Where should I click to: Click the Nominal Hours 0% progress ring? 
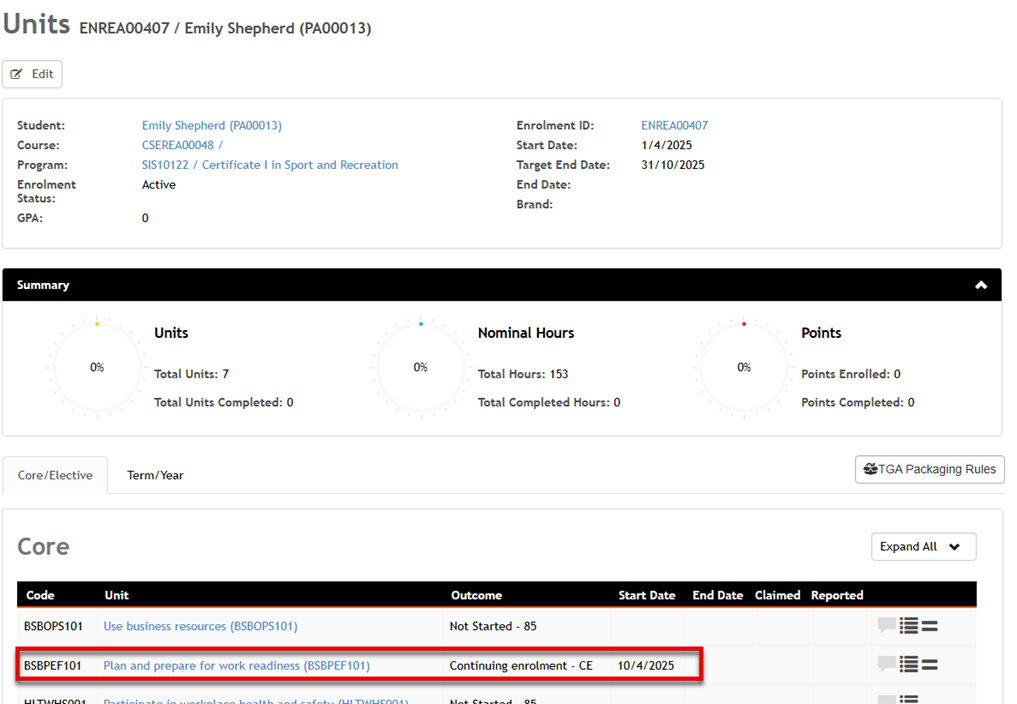(421, 367)
